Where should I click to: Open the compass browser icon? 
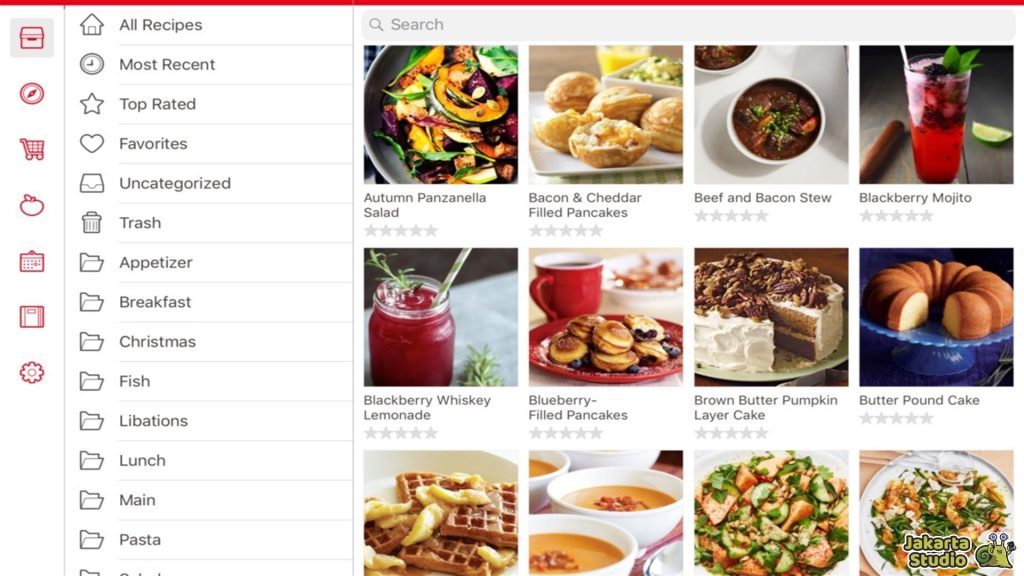(32, 93)
